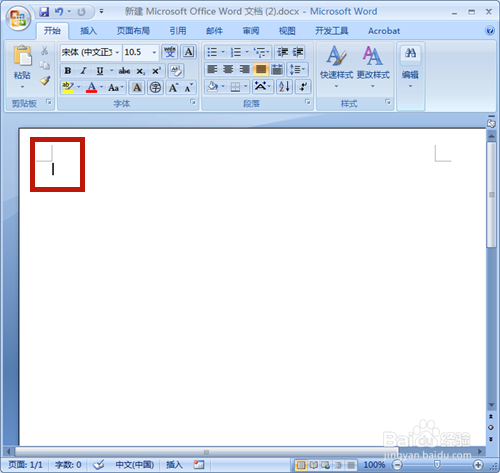Toggle strikethrough text formatting
The height and width of the screenshot is (473, 500).
124,71
